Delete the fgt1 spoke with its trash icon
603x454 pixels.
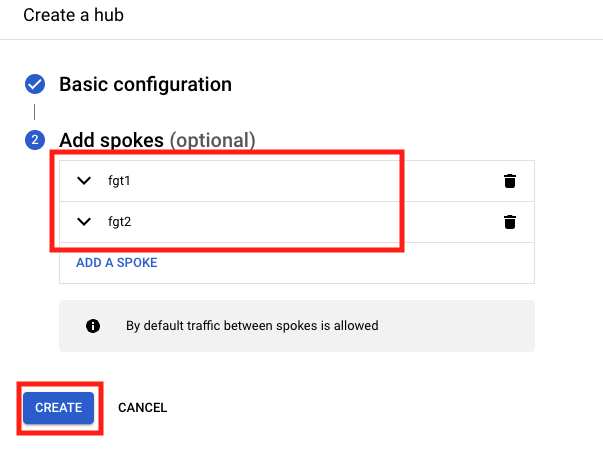click(x=510, y=181)
